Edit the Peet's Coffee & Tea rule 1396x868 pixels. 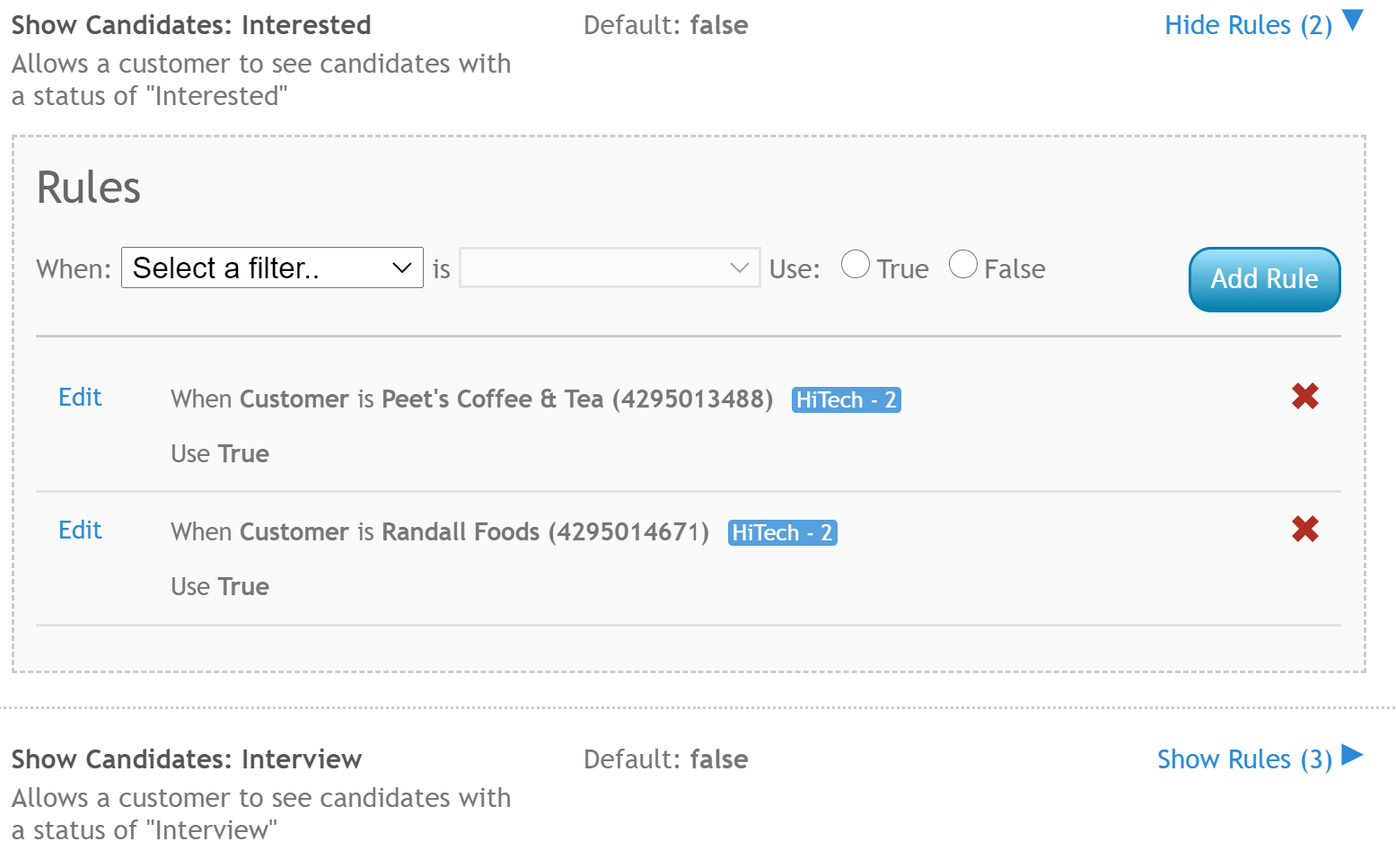tap(80, 397)
